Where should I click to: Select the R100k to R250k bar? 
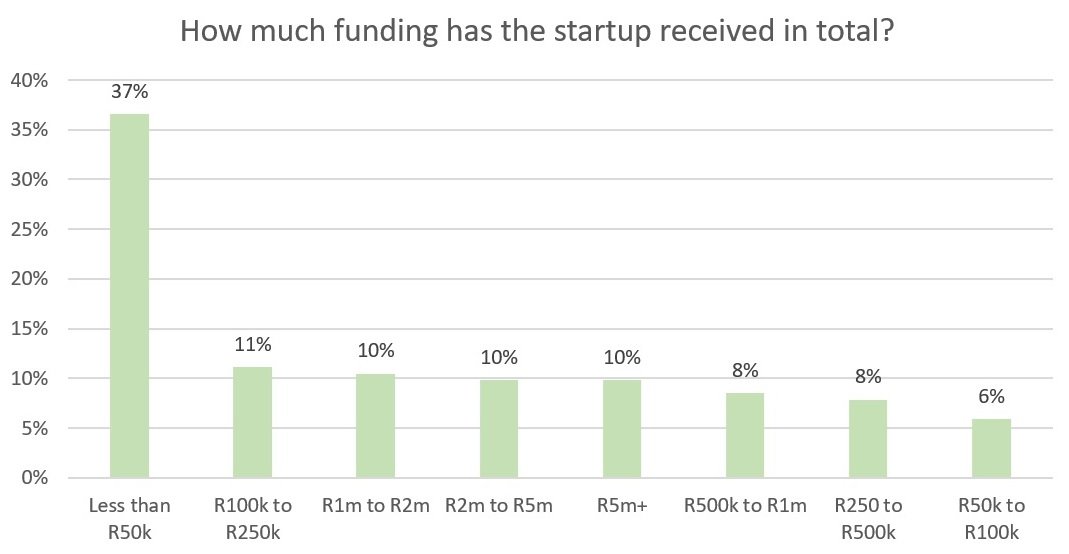click(252, 422)
